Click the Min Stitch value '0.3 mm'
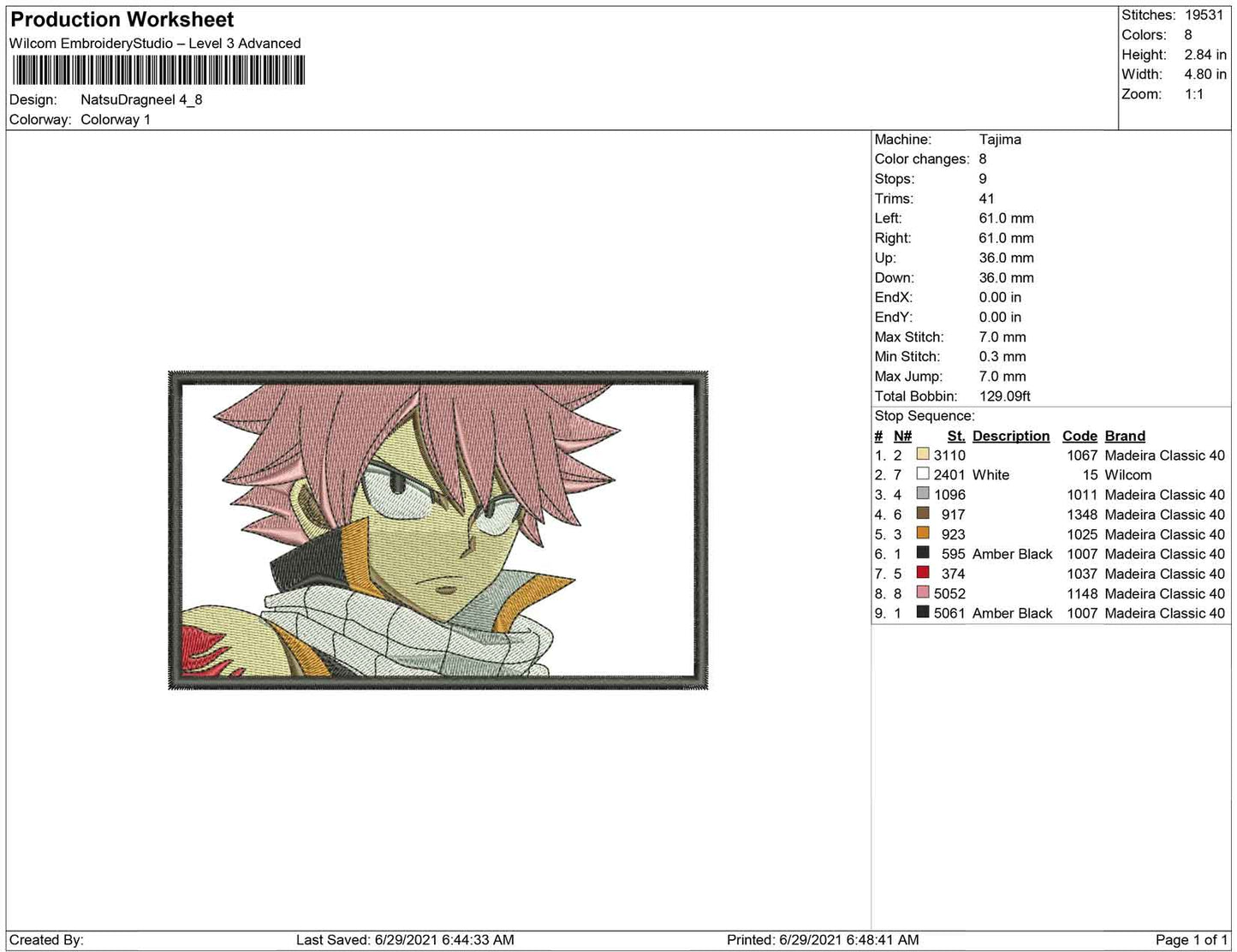The image size is (1237, 952). (x=1002, y=357)
